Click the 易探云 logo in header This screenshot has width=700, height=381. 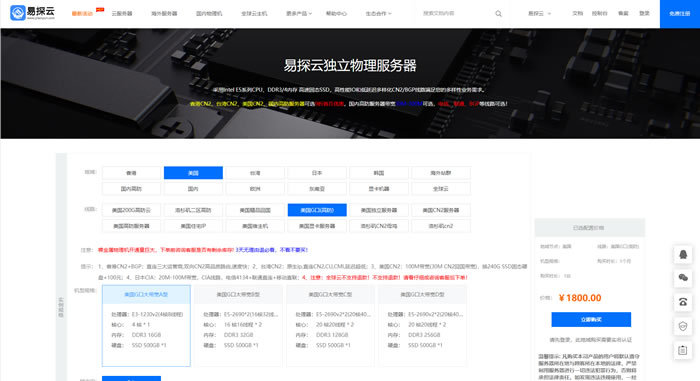[32, 13]
